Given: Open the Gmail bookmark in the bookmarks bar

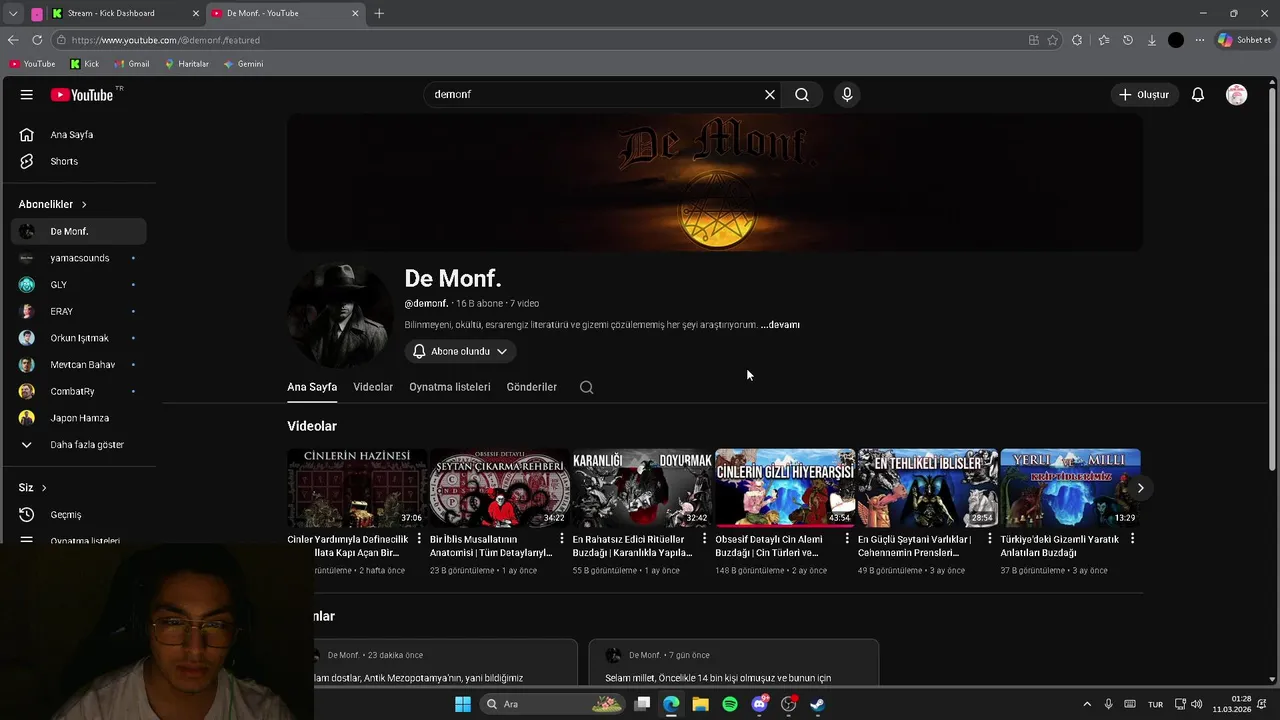Looking at the screenshot, I should coord(131,64).
